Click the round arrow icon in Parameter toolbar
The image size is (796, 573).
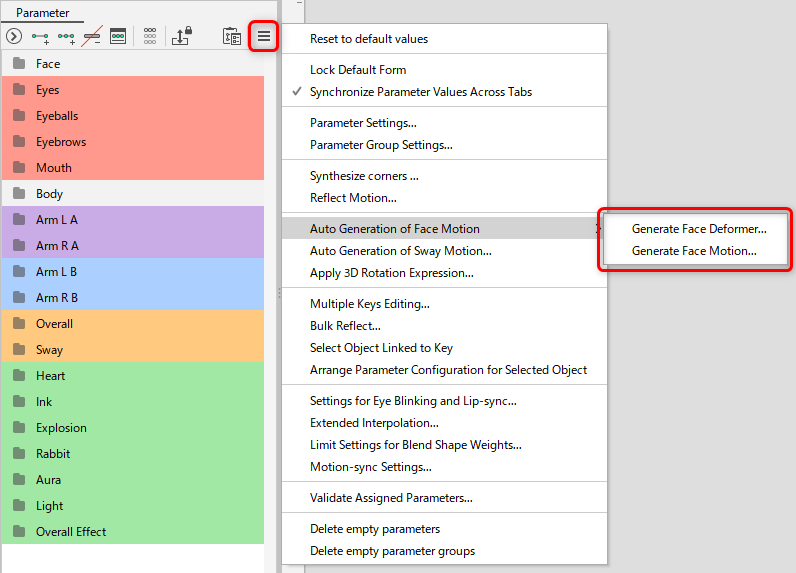(x=14, y=36)
